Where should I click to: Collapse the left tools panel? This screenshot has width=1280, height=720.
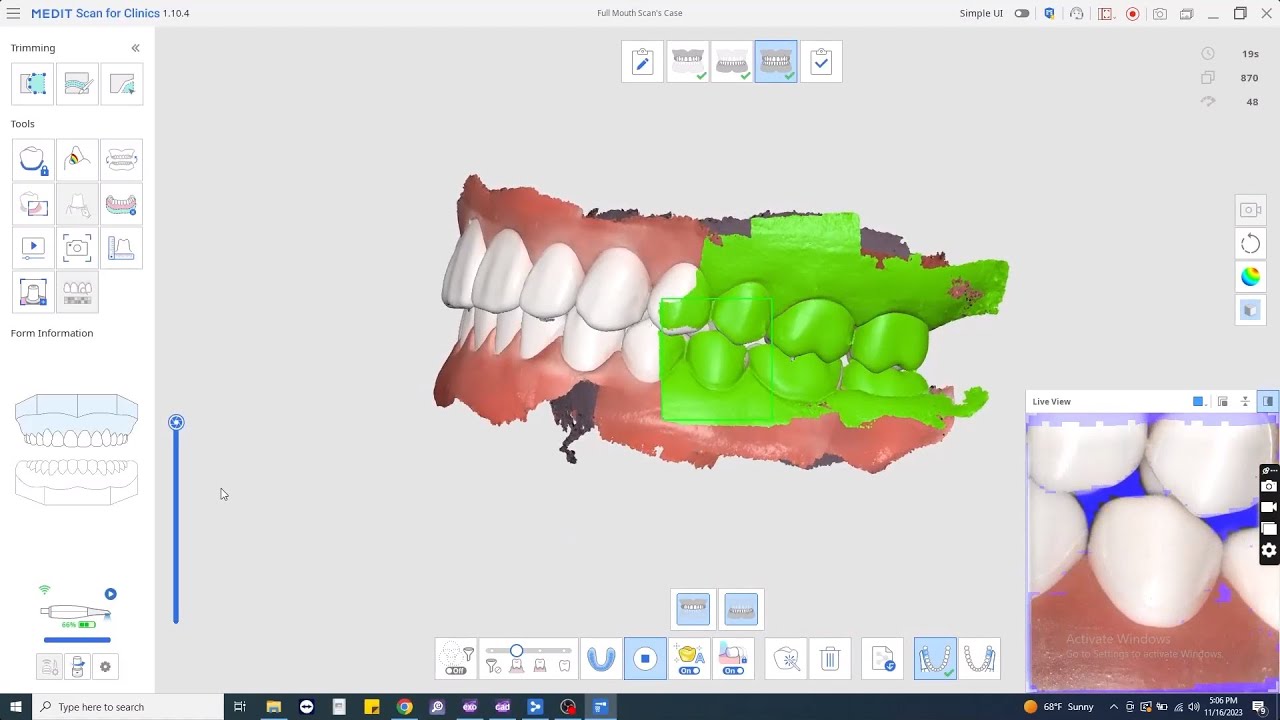click(135, 48)
